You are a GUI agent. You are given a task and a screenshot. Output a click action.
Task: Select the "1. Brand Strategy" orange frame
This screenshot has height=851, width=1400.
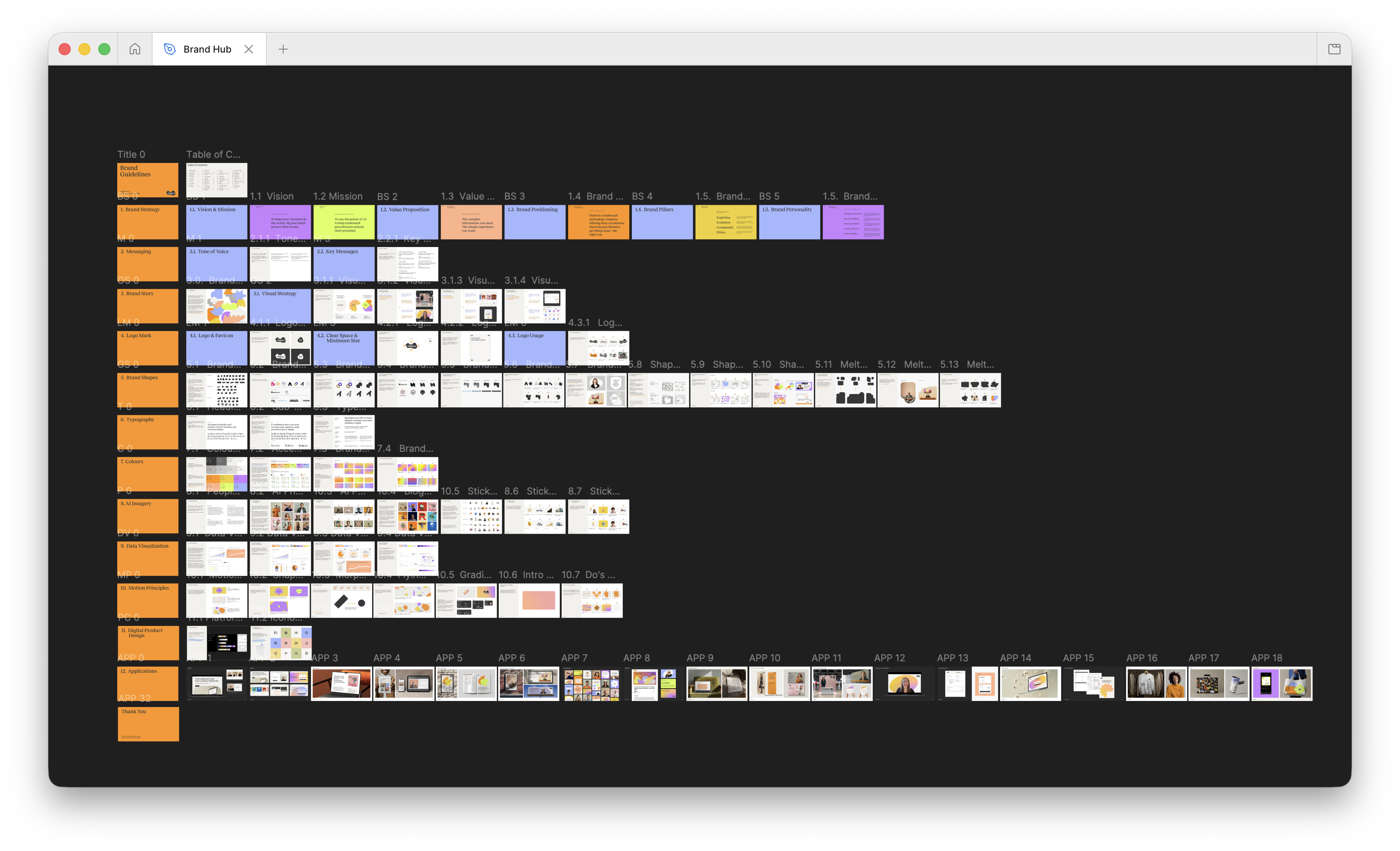click(x=148, y=222)
